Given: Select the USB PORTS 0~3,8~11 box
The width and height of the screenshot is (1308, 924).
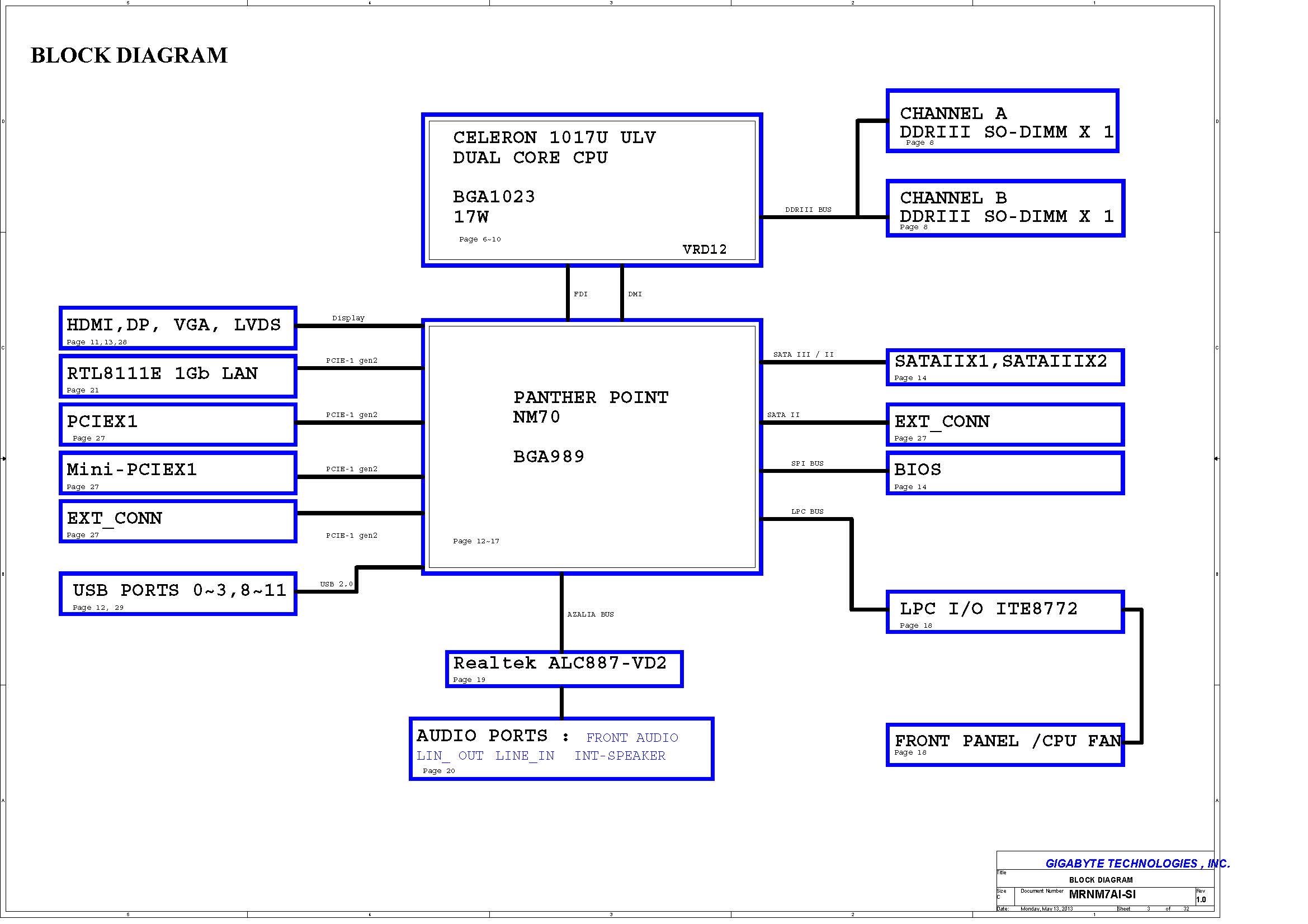Looking at the screenshot, I should [178, 594].
